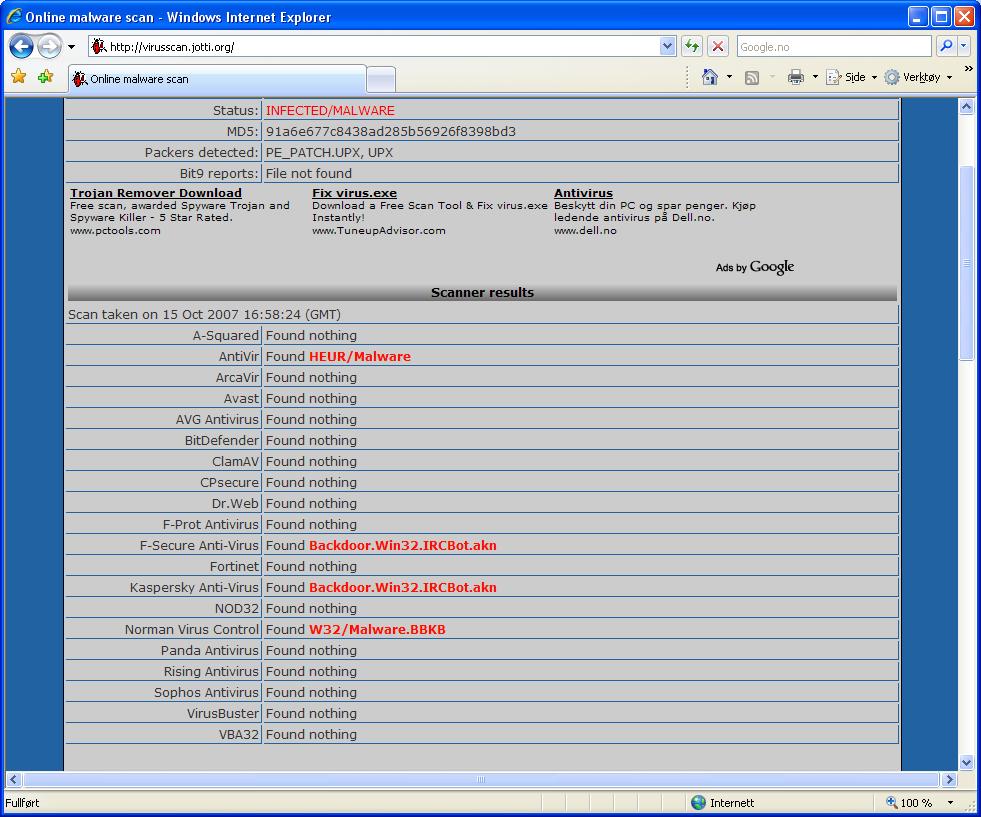
Task: Click the Ads by Google label
Action: pyautogui.click(x=755, y=267)
